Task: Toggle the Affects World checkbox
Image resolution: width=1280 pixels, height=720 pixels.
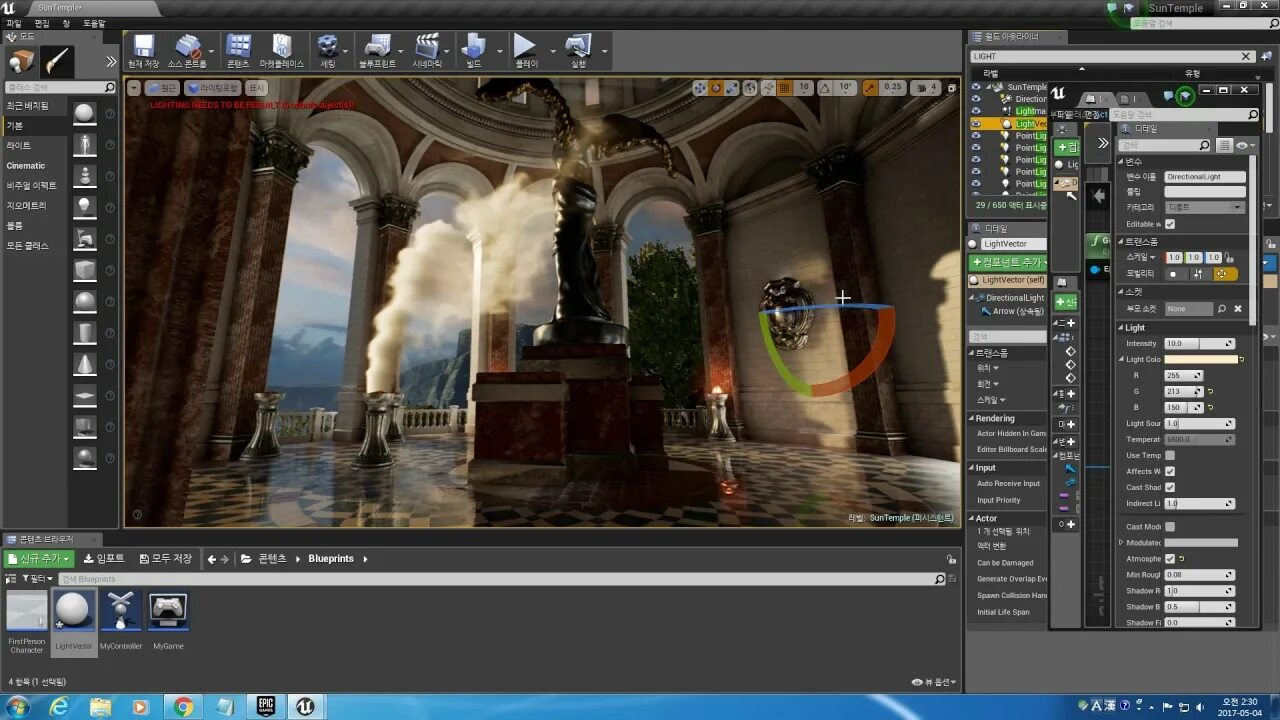Action: coord(1170,471)
